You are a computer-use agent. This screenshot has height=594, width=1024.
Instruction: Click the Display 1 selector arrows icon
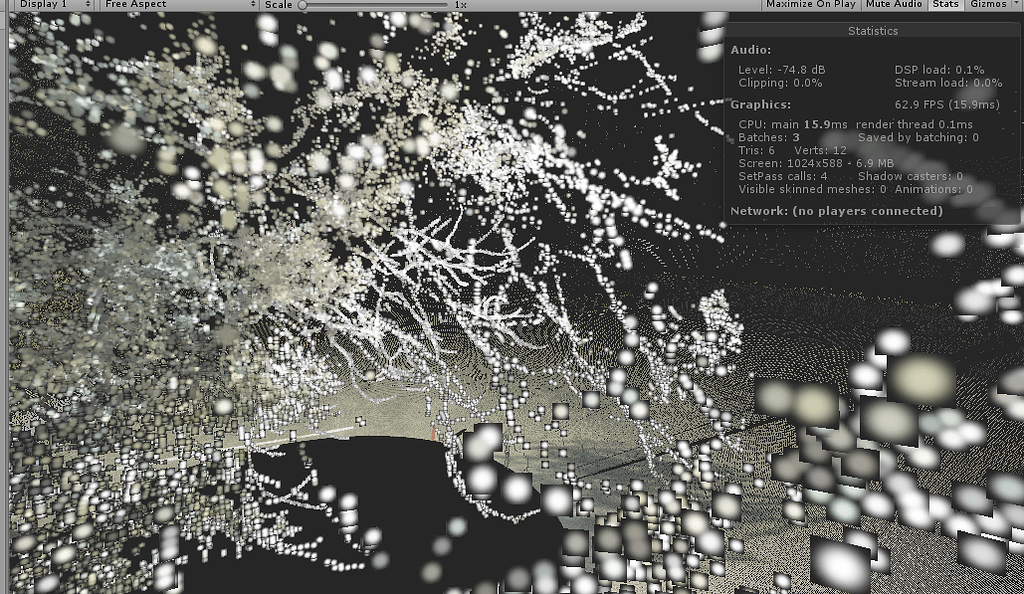(88, 4)
